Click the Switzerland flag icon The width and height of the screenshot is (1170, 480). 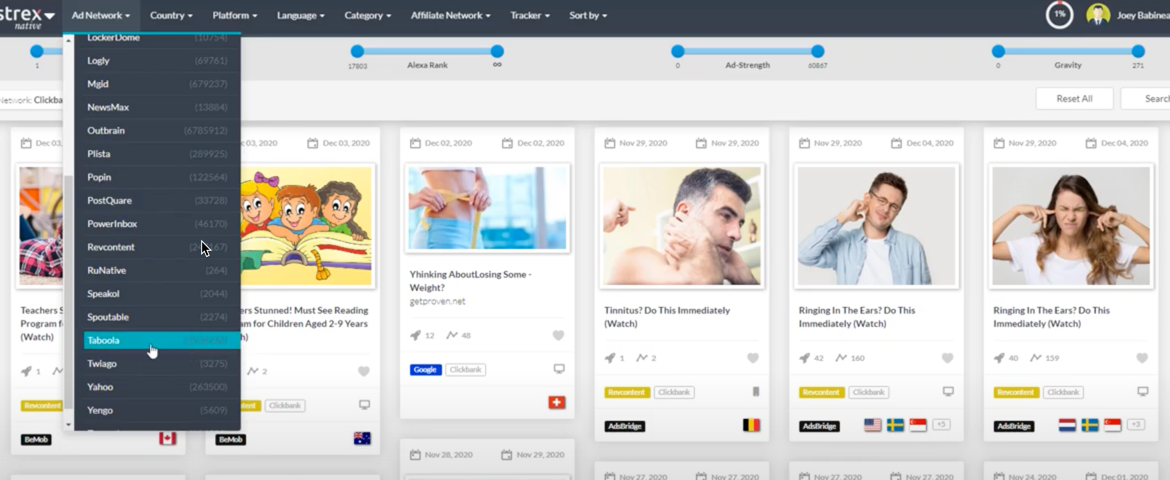(x=557, y=403)
